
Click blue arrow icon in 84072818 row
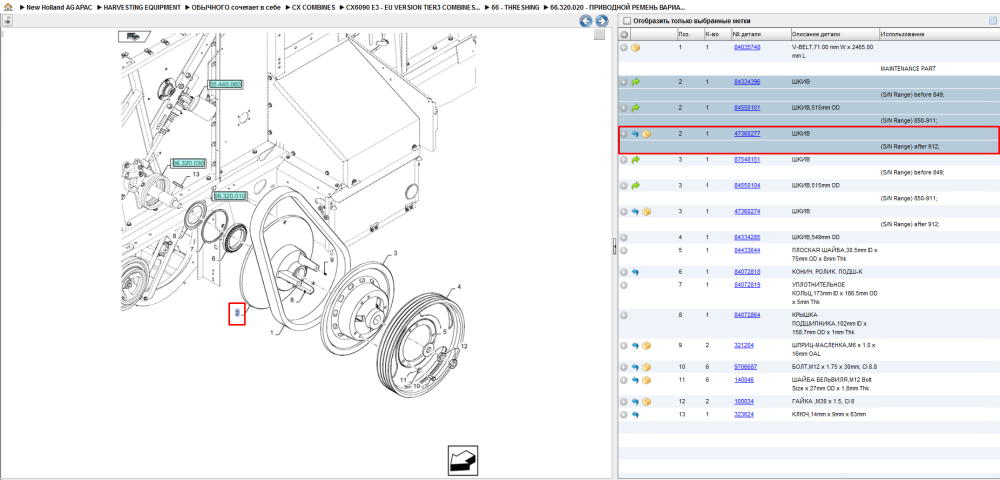[x=635, y=272]
